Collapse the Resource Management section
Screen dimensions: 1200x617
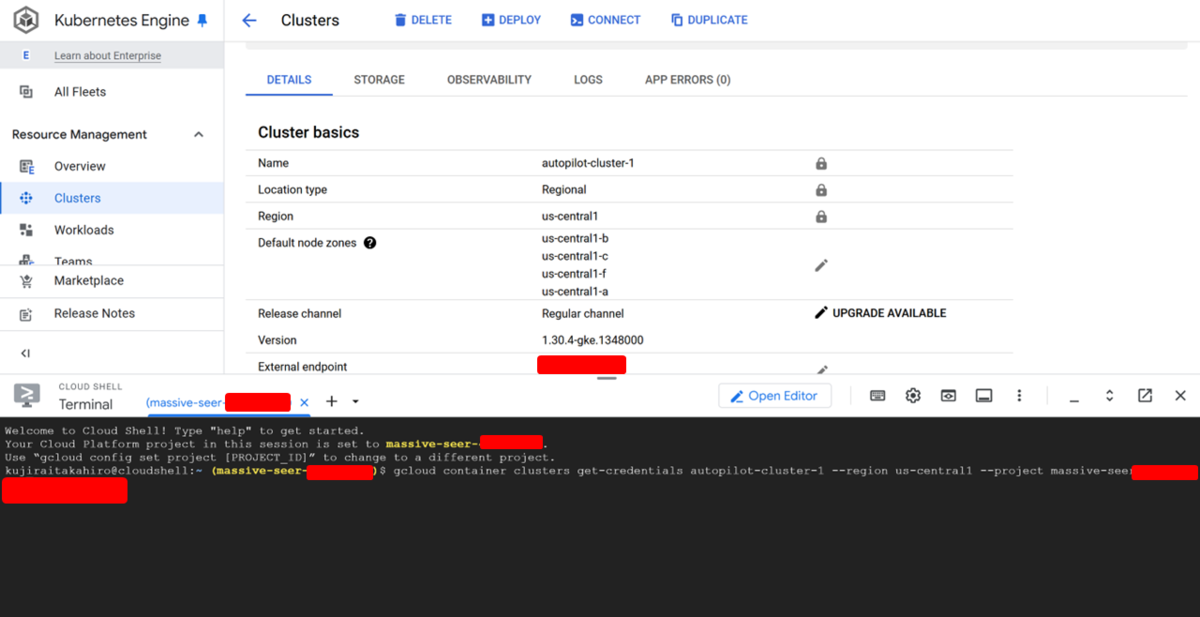tap(198, 135)
